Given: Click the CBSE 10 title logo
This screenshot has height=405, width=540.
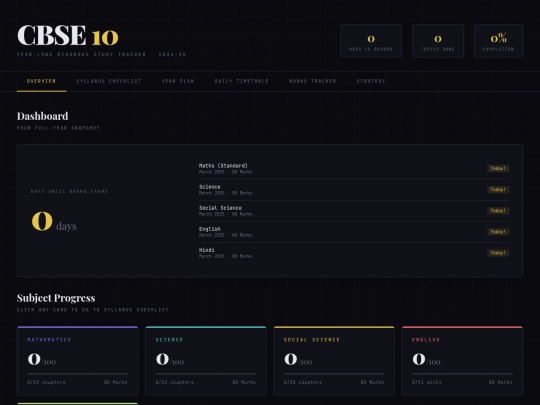Looking at the screenshot, I should (68, 35).
